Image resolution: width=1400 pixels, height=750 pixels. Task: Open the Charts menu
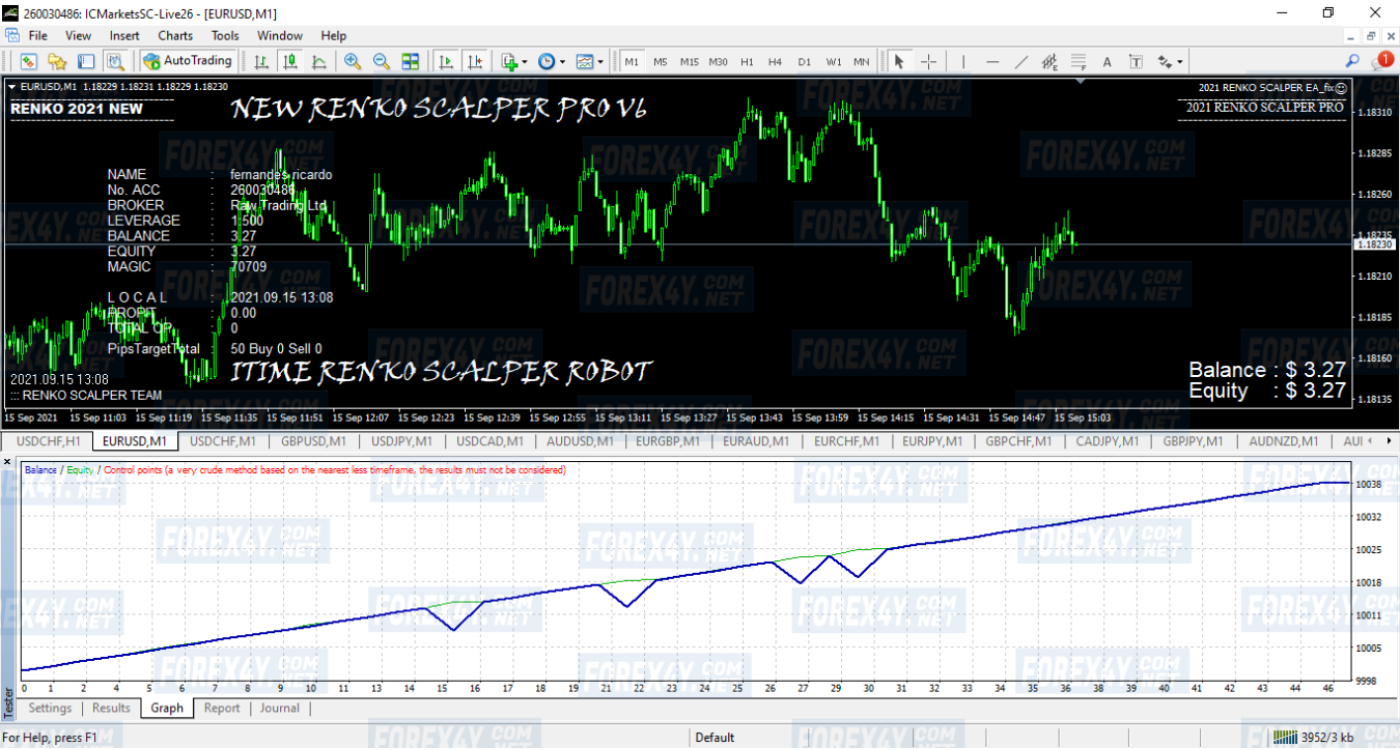[175, 36]
